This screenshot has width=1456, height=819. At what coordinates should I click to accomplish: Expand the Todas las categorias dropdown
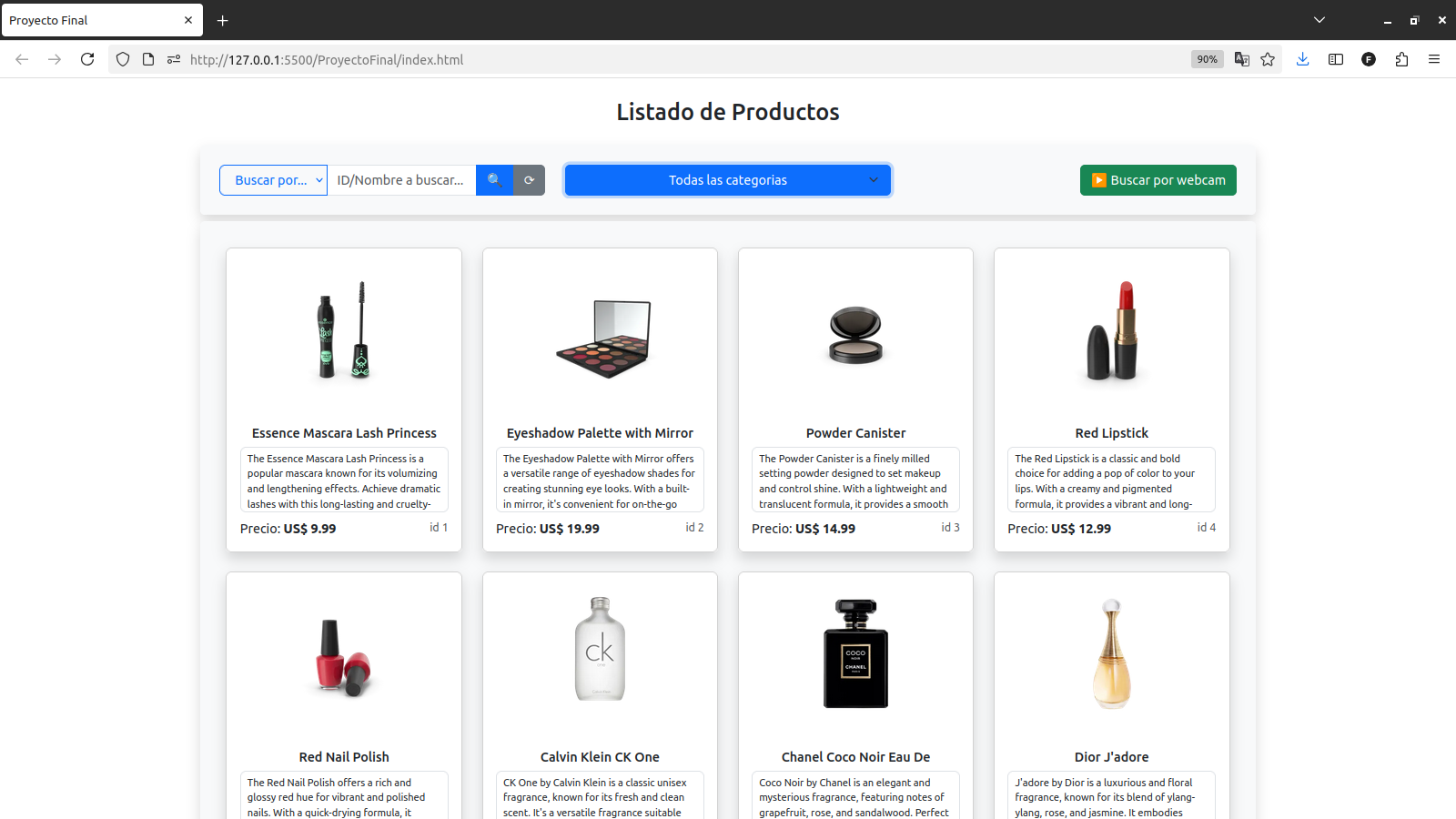pyautogui.click(x=728, y=180)
